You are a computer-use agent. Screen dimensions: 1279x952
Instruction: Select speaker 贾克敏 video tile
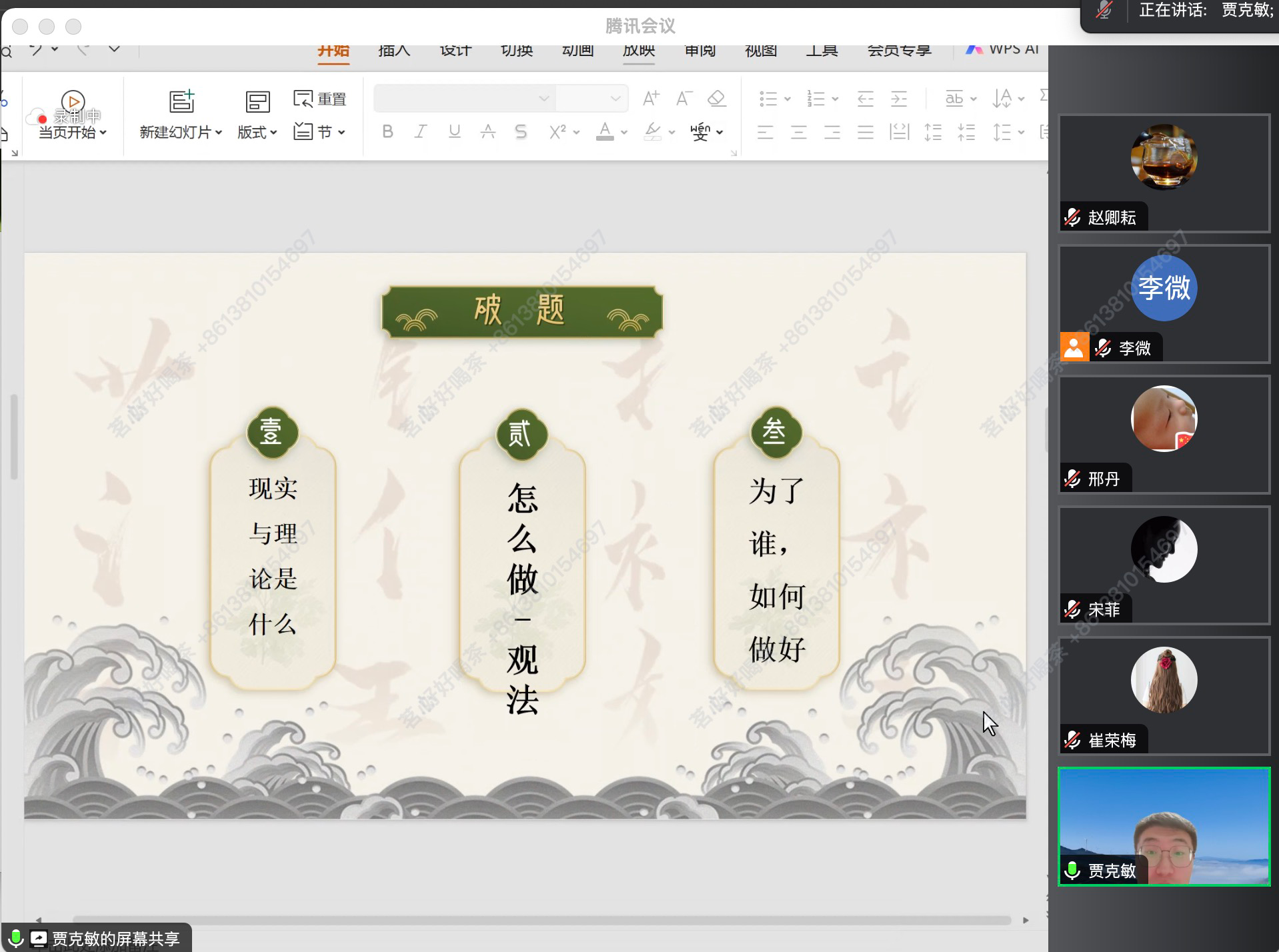[1164, 826]
